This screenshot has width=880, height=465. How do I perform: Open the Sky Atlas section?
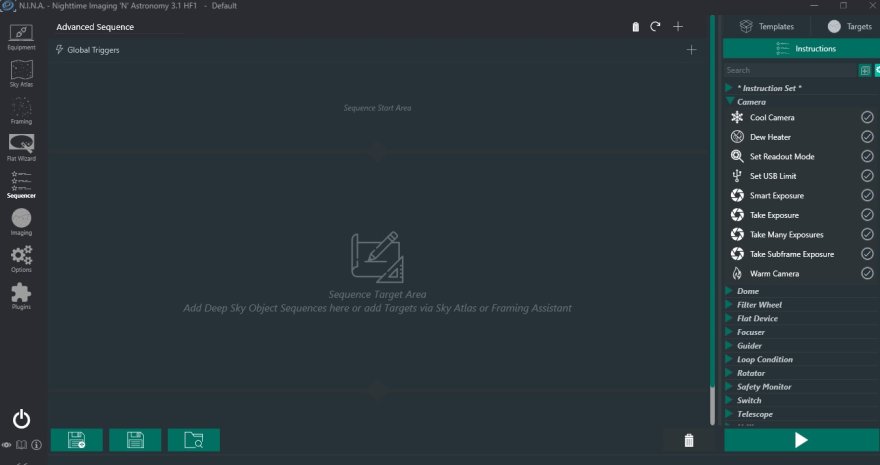pos(21,74)
